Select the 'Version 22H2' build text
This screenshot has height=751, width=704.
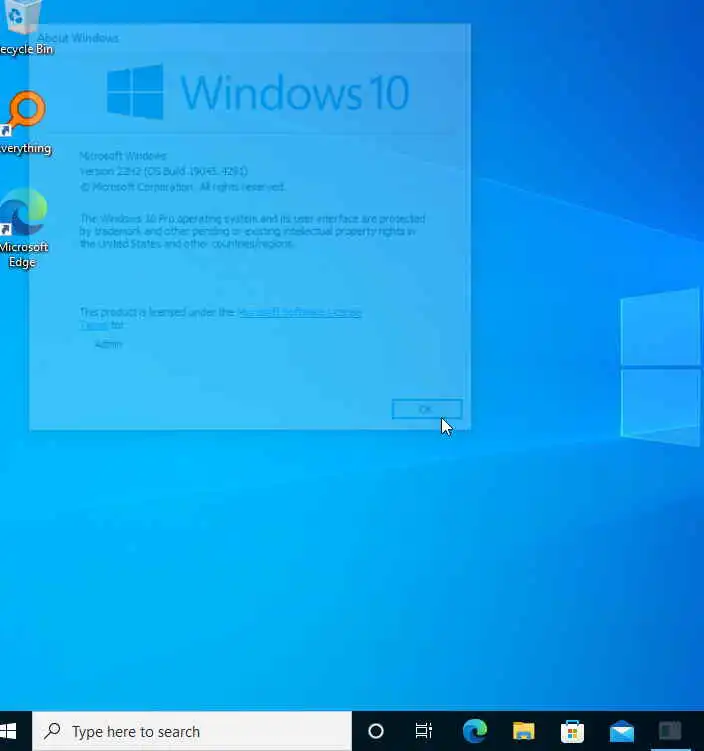[163, 171]
